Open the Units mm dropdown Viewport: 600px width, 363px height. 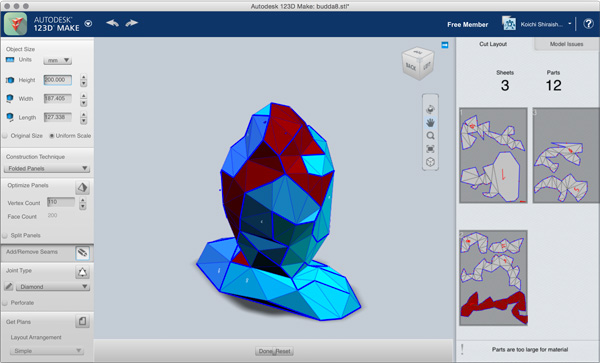point(57,60)
